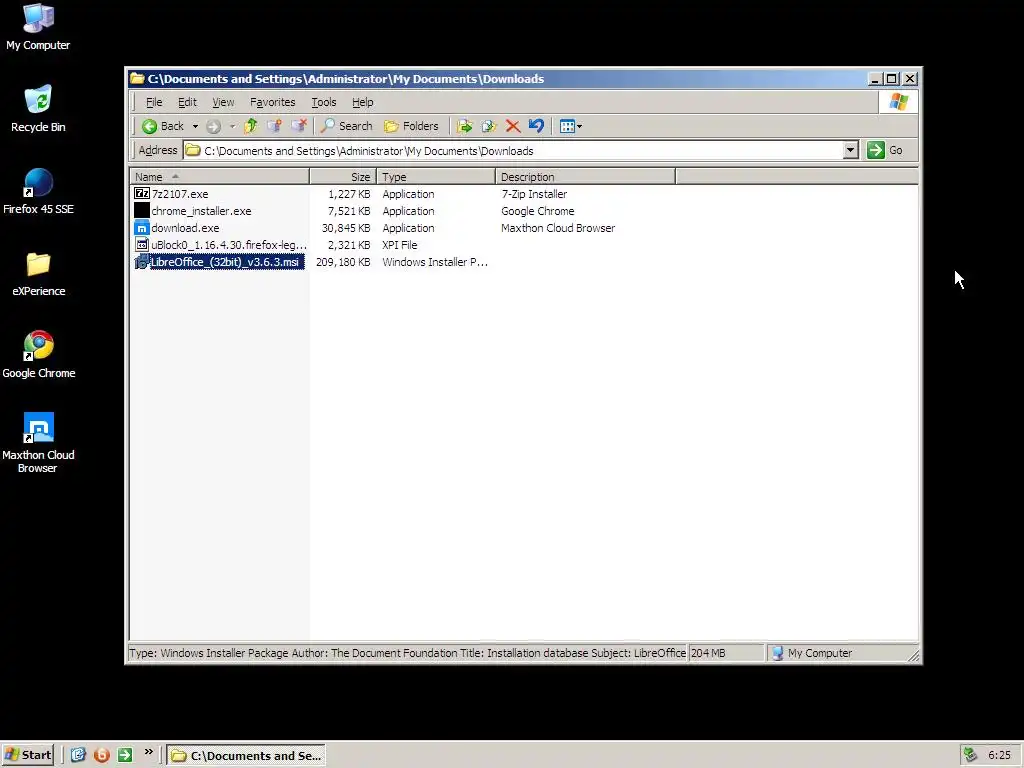1024x768 pixels.
Task: Open the Favorites menu
Action: [x=272, y=102]
